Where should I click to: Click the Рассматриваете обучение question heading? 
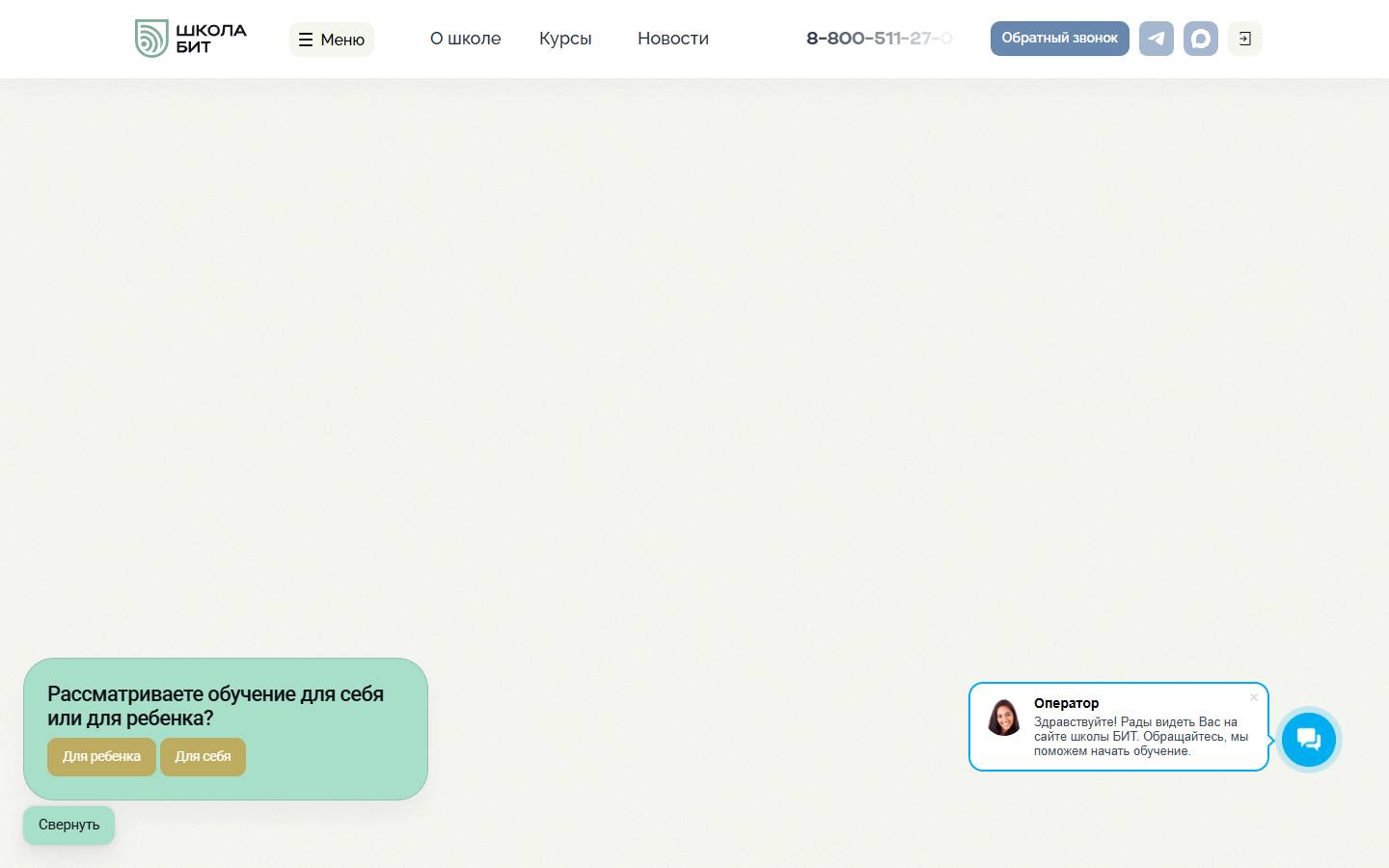click(x=215, y=706)
